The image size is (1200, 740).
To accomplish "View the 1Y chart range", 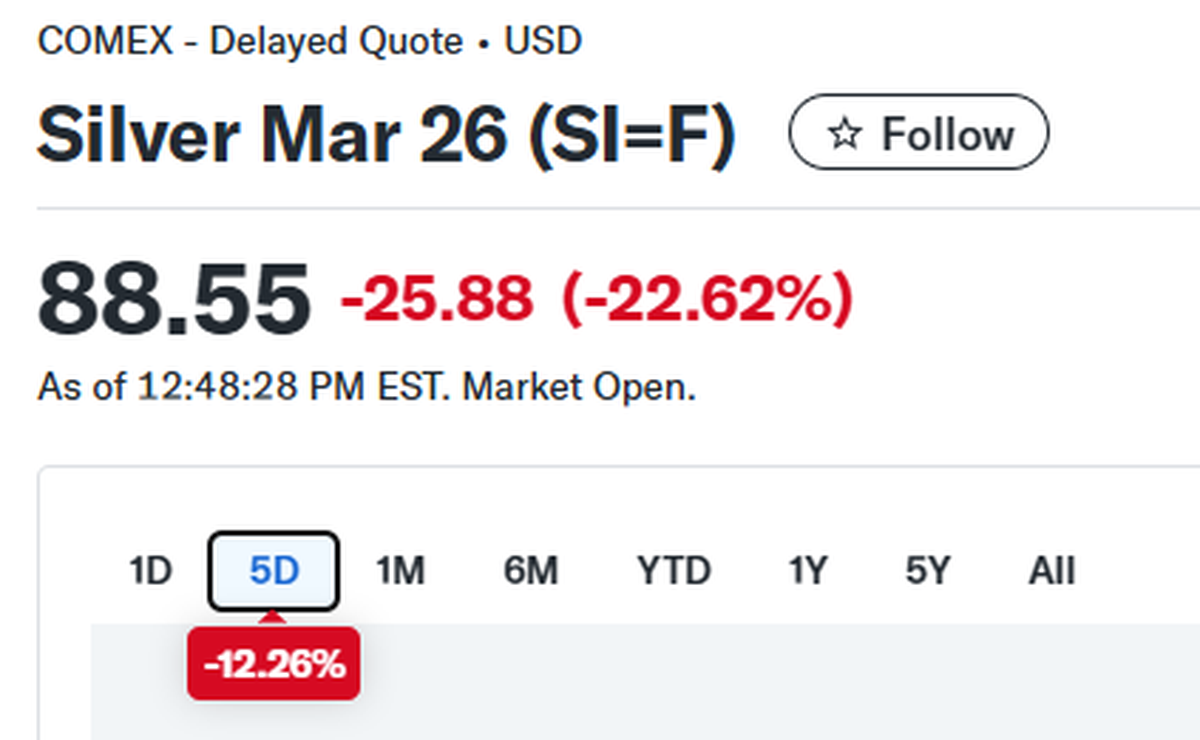I will click(808, 571).
